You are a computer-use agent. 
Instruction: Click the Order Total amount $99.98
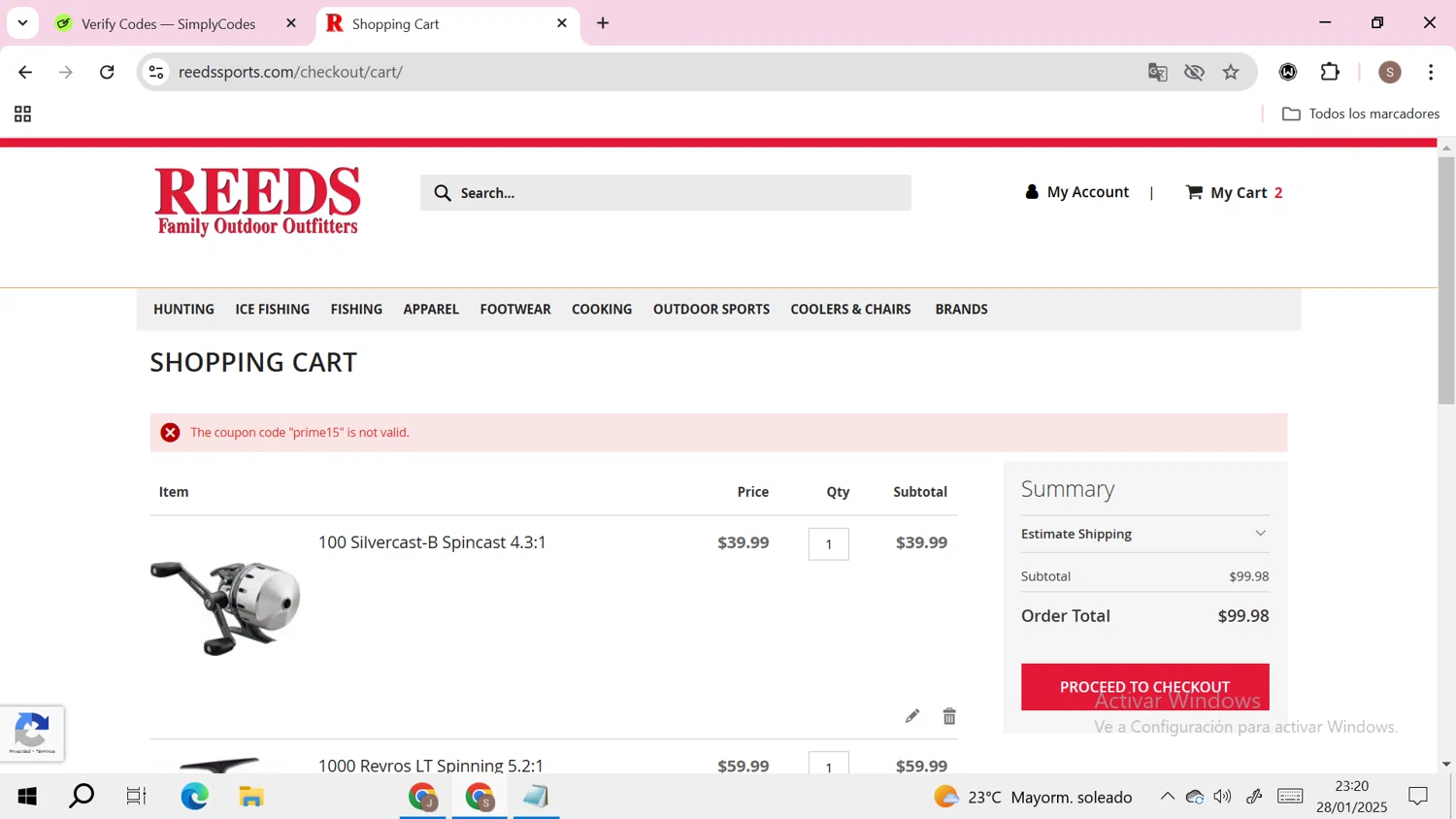click(1243, 616)
